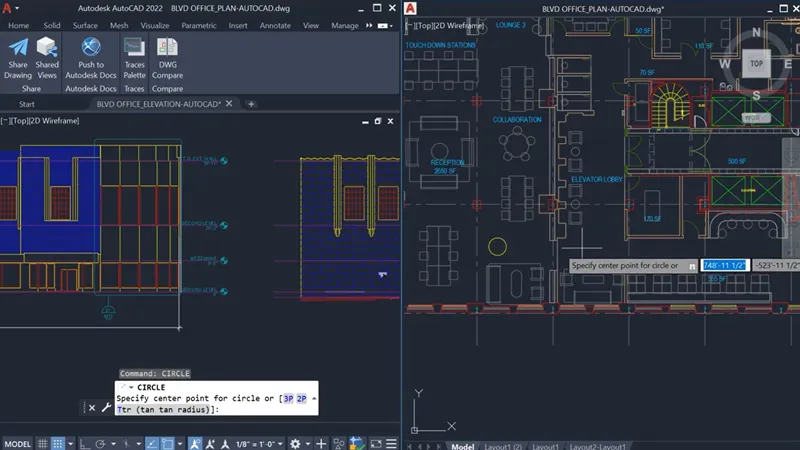Click the N compass direction on ViewCube
Image resolution: width=800 pixels, height=450 pixels.
click(x=756, y=33)
